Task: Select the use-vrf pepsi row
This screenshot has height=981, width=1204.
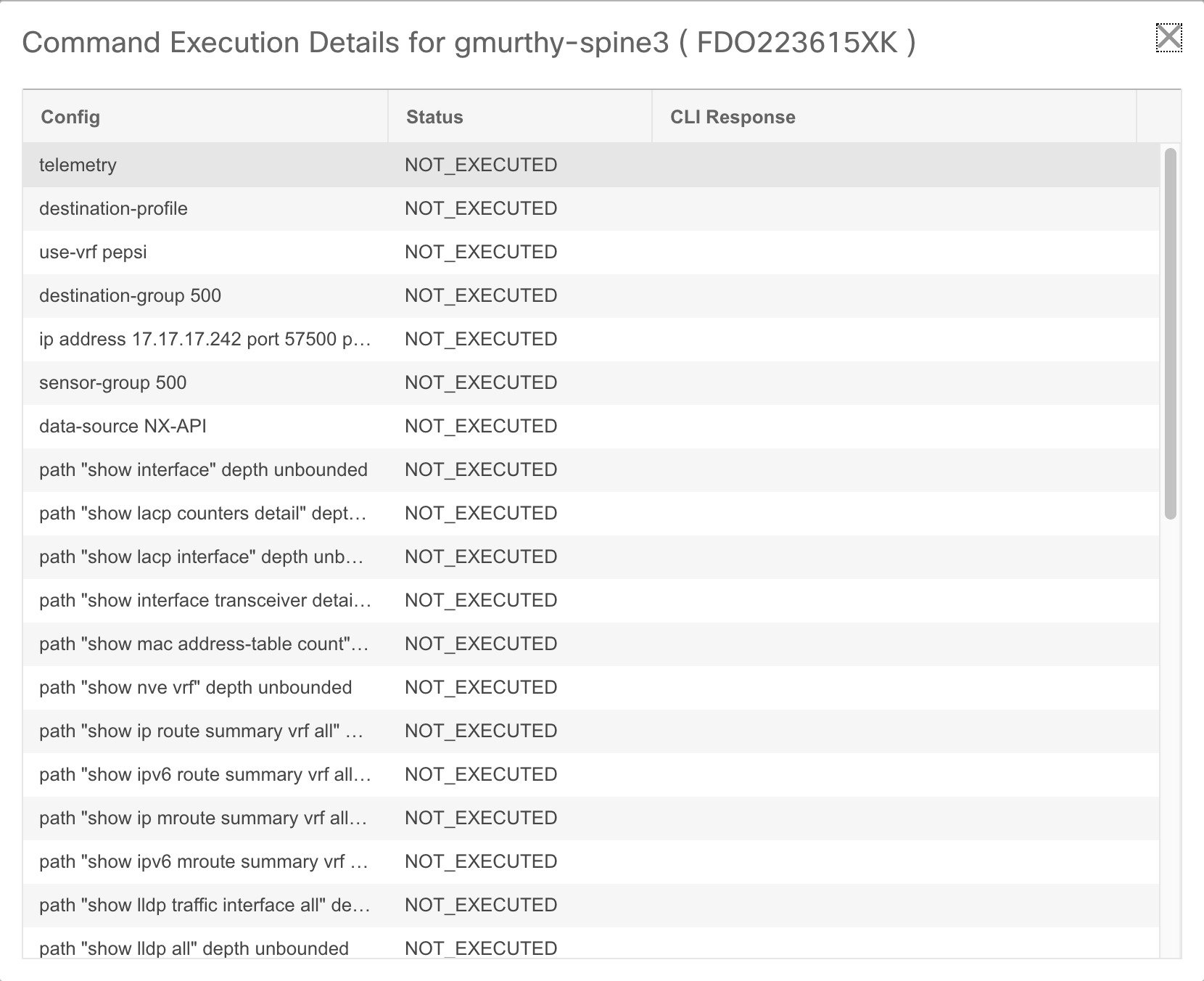Action: coord(93,252)
